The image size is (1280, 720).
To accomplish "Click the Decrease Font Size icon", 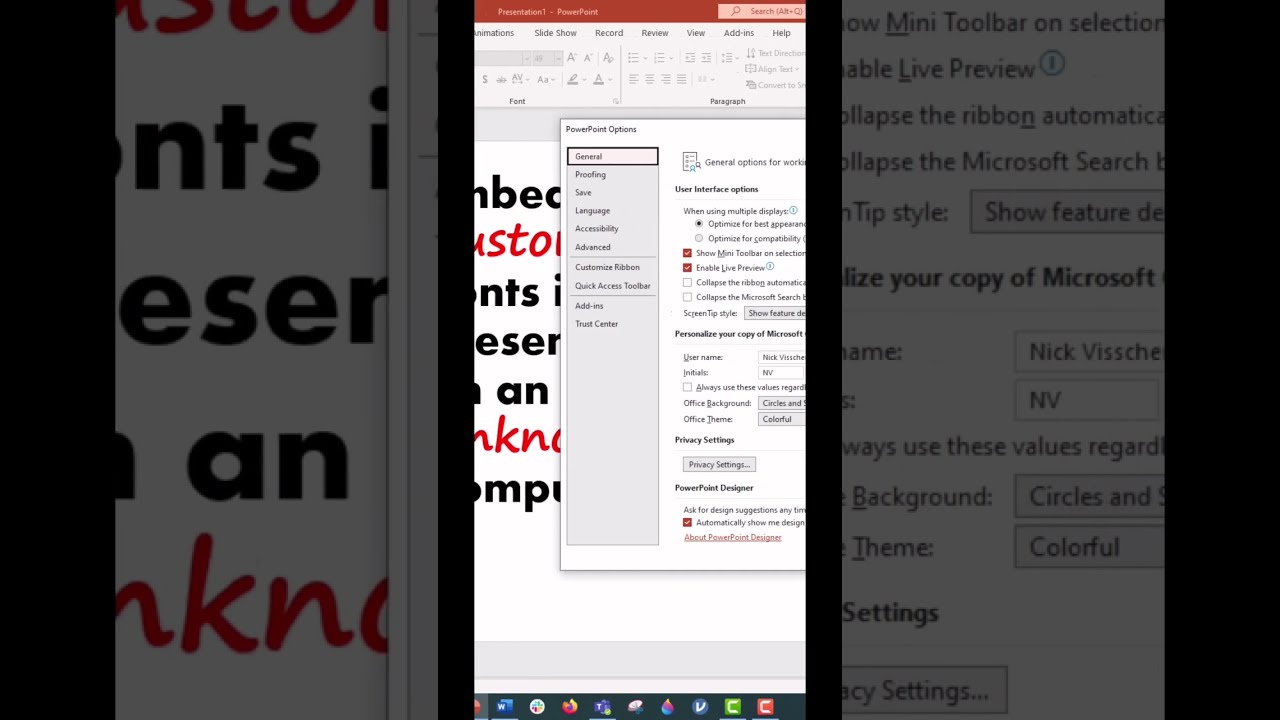I will 588,58.
